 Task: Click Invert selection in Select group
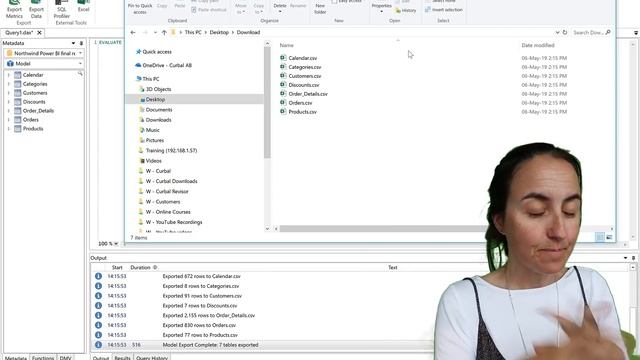click(x=443, y=9)
